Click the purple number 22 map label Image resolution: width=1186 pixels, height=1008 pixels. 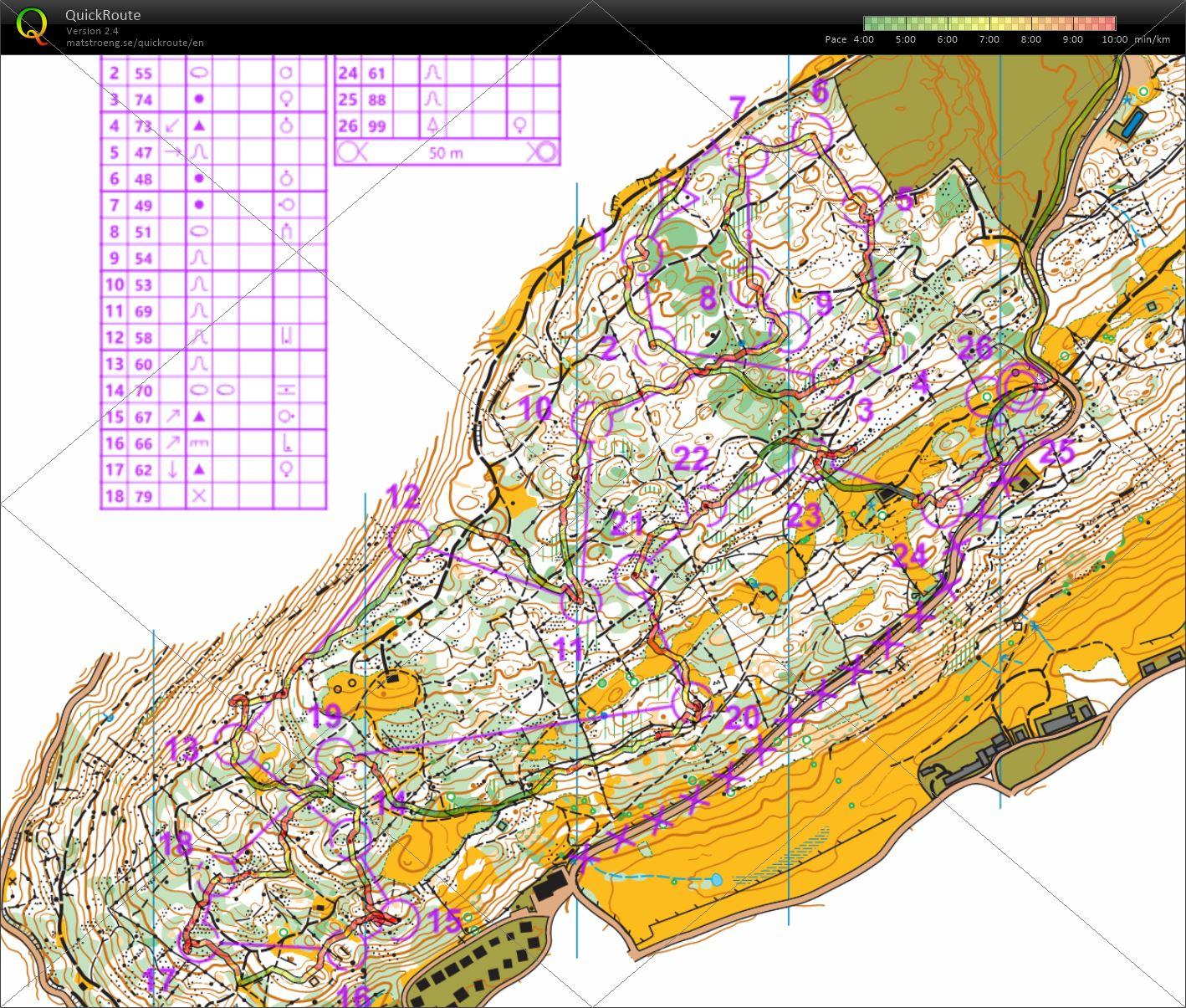(691, 458)
